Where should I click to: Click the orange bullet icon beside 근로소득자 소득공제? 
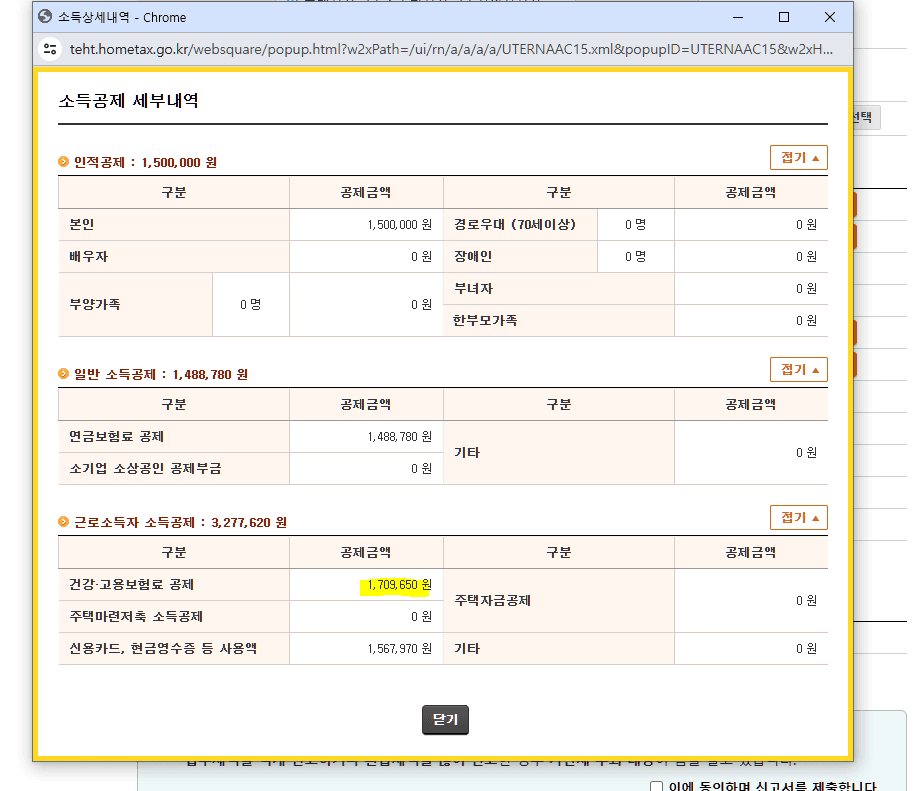pos(64,522)
